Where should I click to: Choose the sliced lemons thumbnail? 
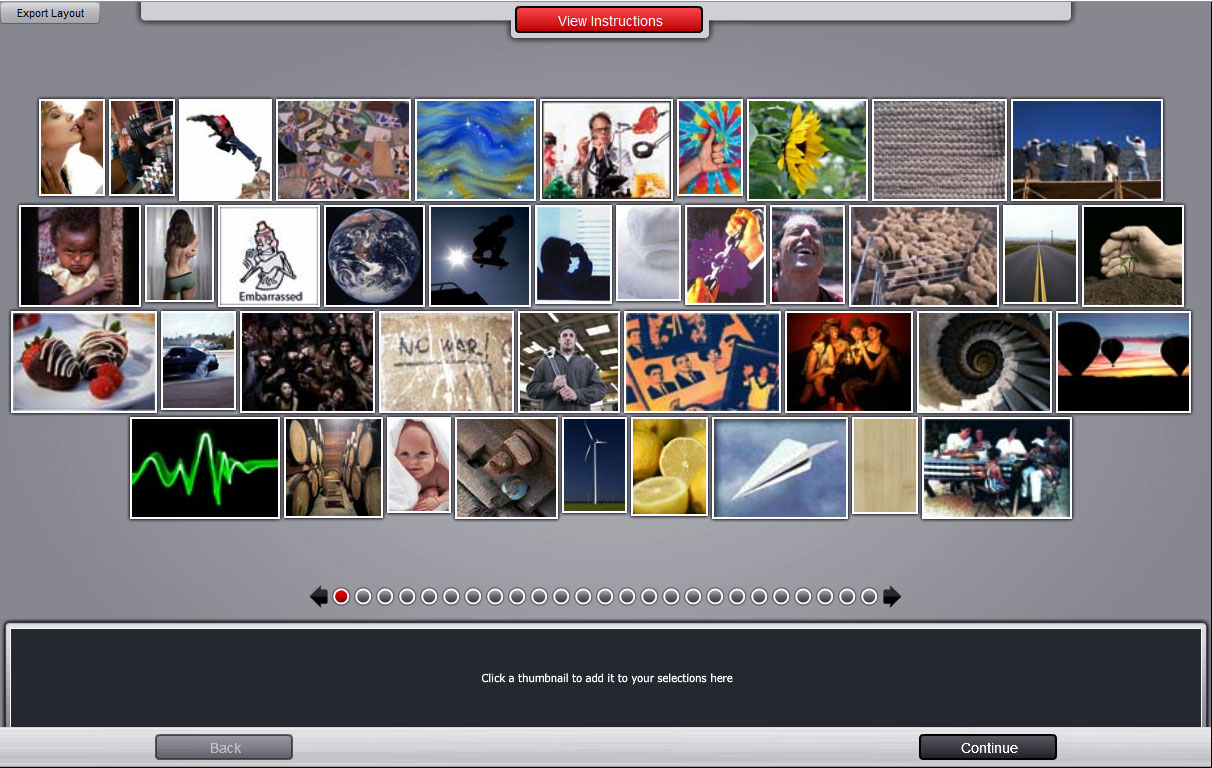point(669,466)
